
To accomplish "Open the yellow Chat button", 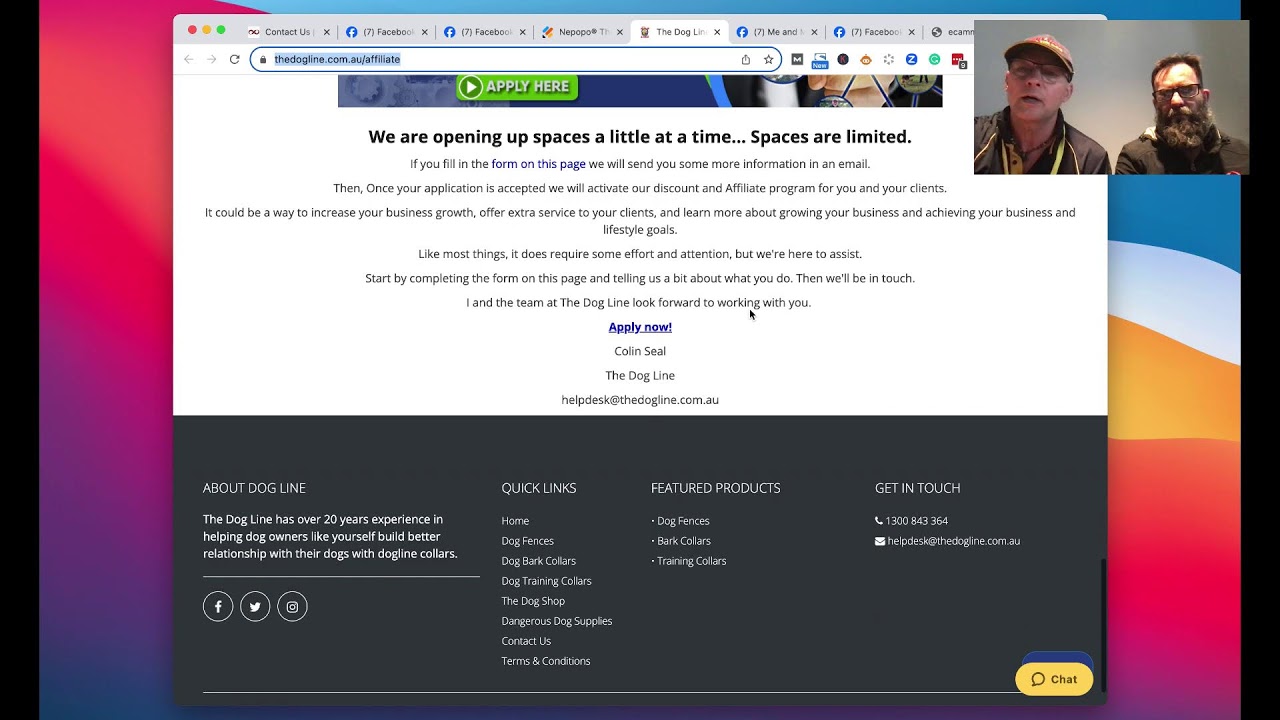I will pyautogui.click(x=1054, y=679).
